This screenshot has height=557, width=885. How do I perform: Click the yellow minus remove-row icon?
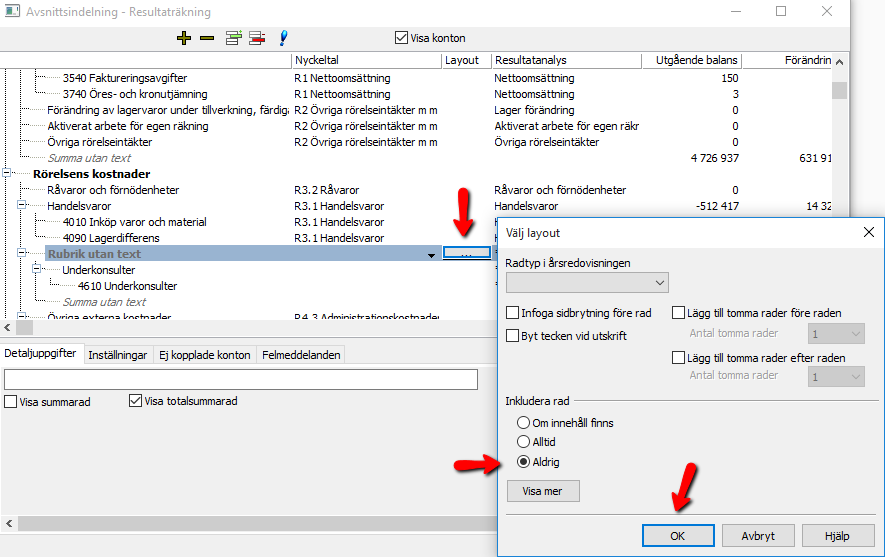click(x=207, y=38)
